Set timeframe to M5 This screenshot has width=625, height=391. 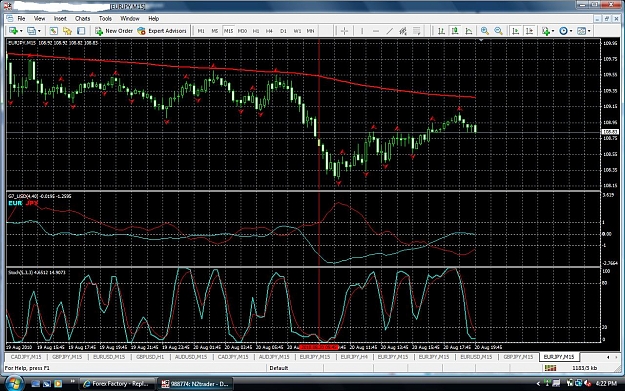click(214, 31)
